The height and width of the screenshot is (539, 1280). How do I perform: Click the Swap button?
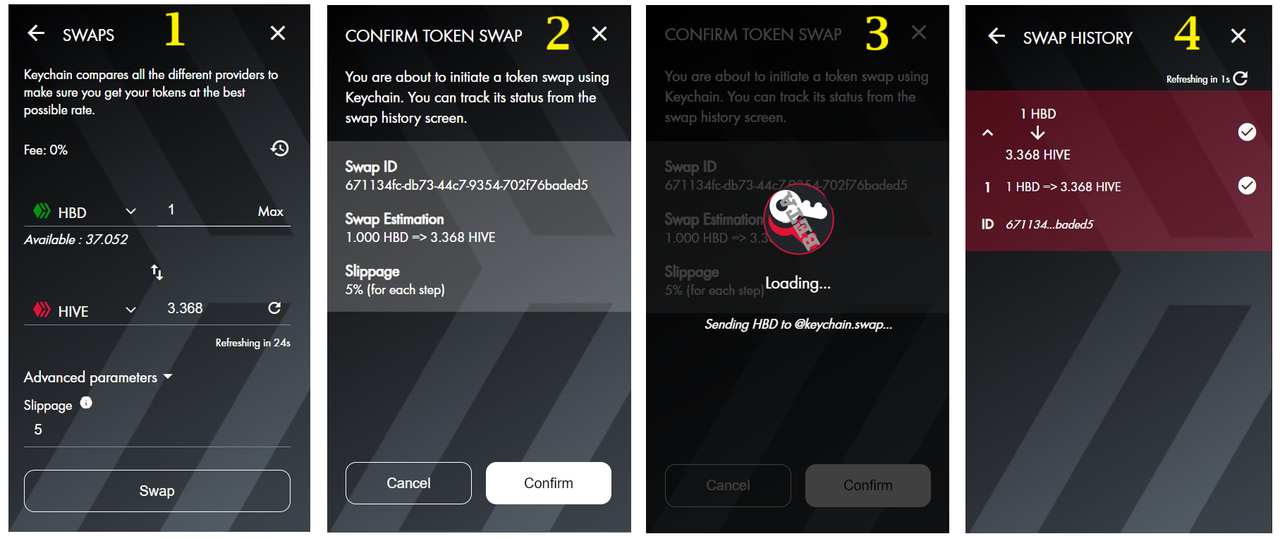pyautogui.click(x=157, y=491)
